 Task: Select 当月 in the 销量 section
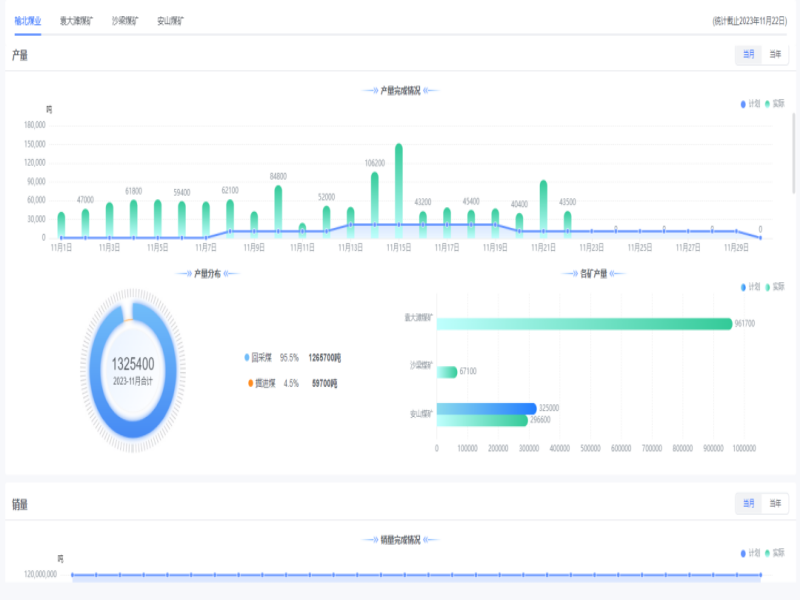click(748, 503)
